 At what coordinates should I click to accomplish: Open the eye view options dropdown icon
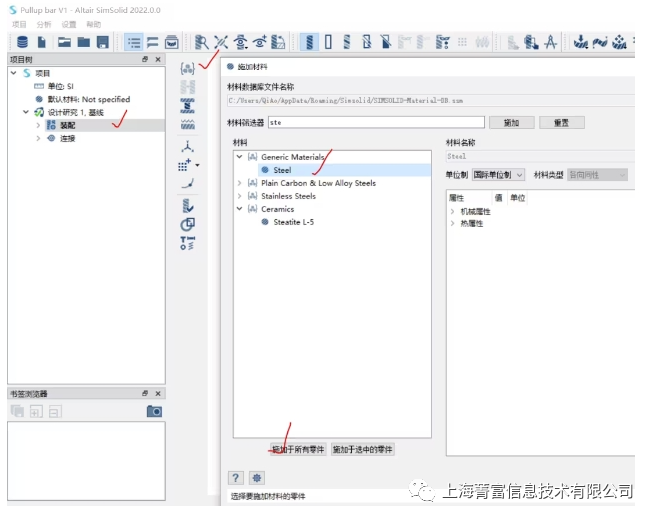241,42
